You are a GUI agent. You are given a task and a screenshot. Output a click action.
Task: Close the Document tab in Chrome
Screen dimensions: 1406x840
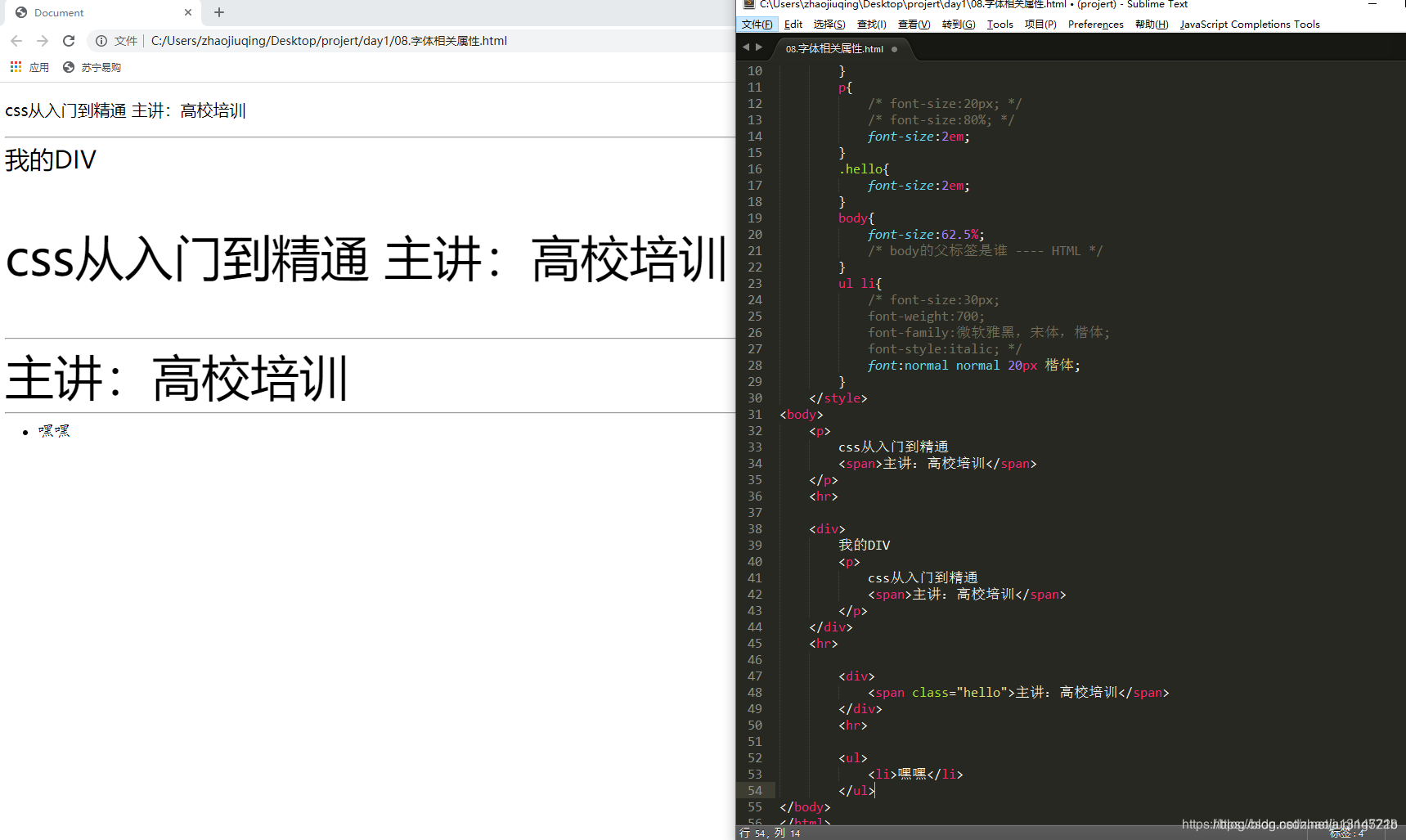tap(188, 12)
